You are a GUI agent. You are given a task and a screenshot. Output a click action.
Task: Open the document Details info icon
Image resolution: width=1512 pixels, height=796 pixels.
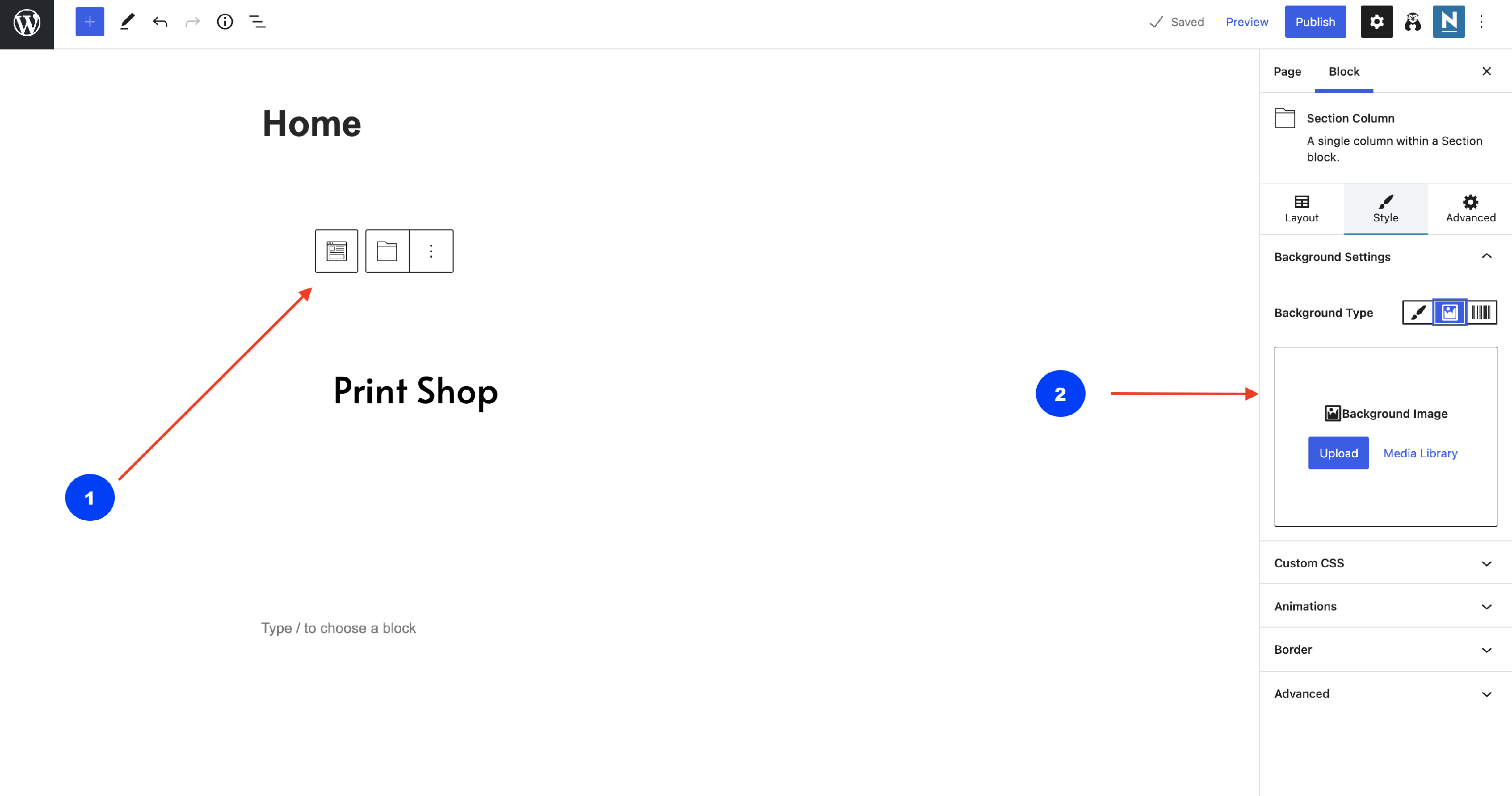pyautogui.click(x=225, y=22)
